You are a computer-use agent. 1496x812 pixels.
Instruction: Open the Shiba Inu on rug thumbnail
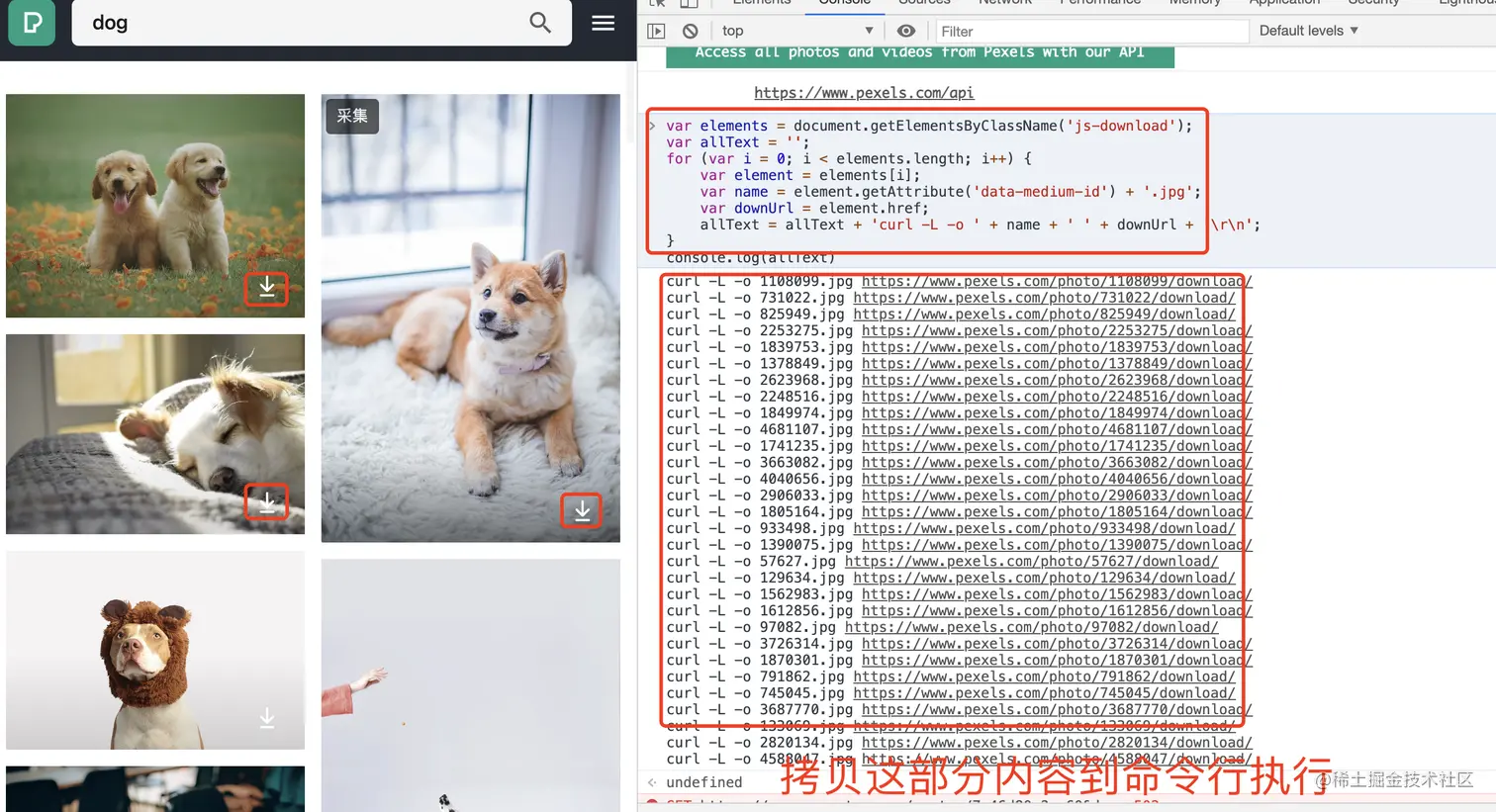pyautogui.click(x=471, y=317)
